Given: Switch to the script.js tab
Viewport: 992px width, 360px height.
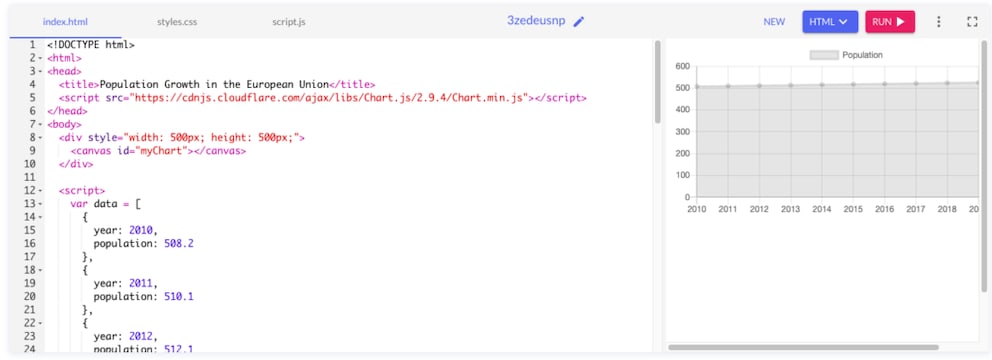Looking at the screenshot, I should (288, 22).
